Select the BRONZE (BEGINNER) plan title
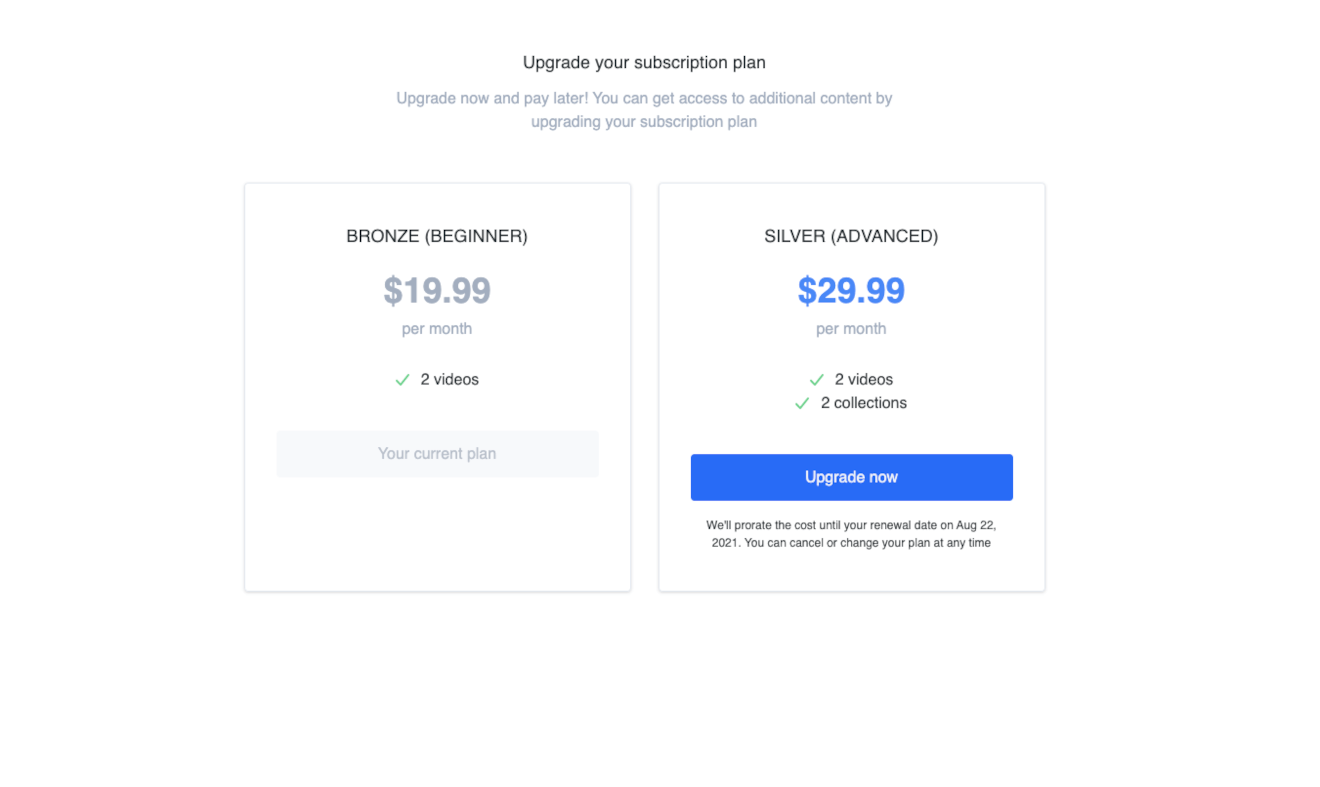The image size is (1320, 787). click(437, 237)
